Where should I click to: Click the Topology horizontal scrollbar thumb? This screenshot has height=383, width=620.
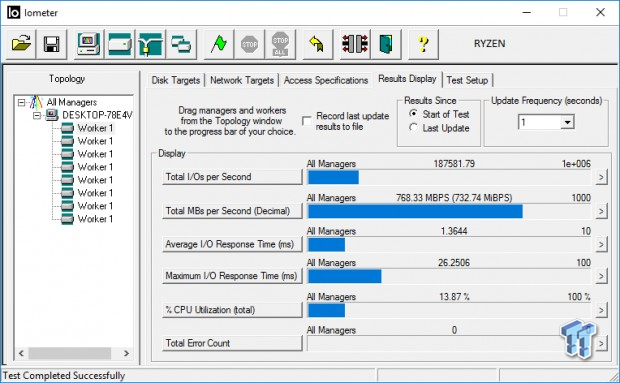click(x=70, y=353)
